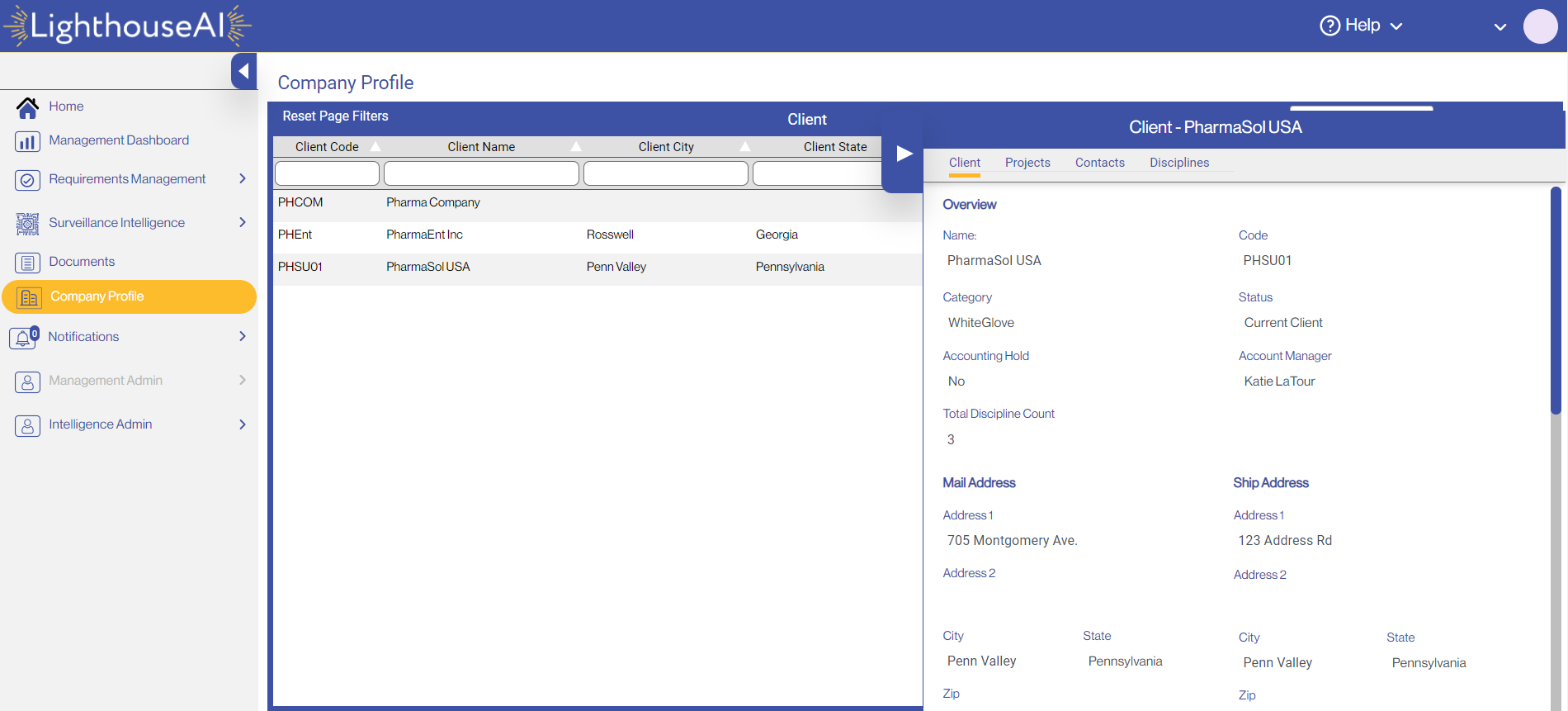Focus the Client City filter field
The width and height of the screenshot is (1568, 711).
tap(665, 173)
